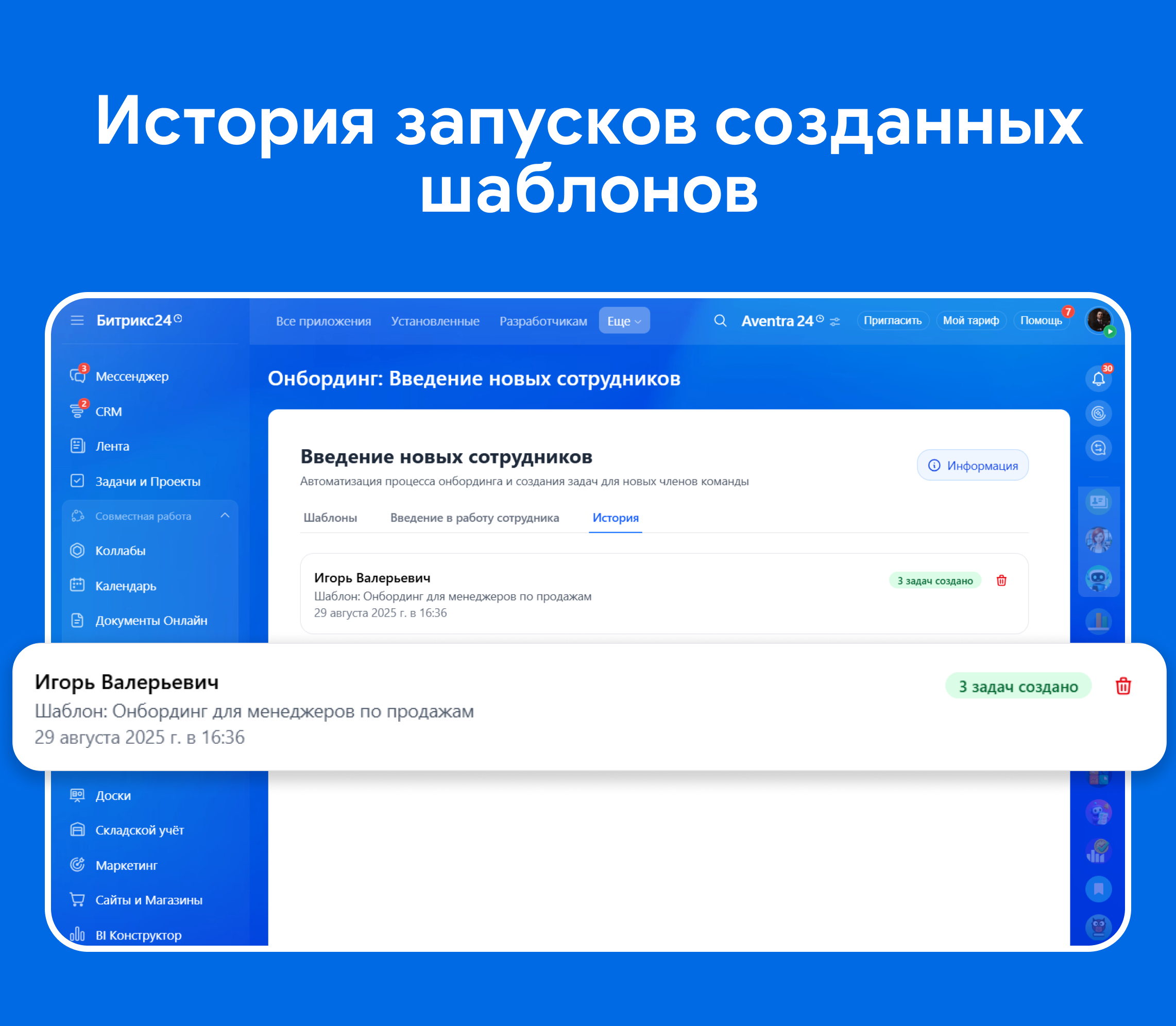The width and height of the screenshot is (1176, 1026).
Task: Open the notifications bell icon
Action: tap(1098, 379)
